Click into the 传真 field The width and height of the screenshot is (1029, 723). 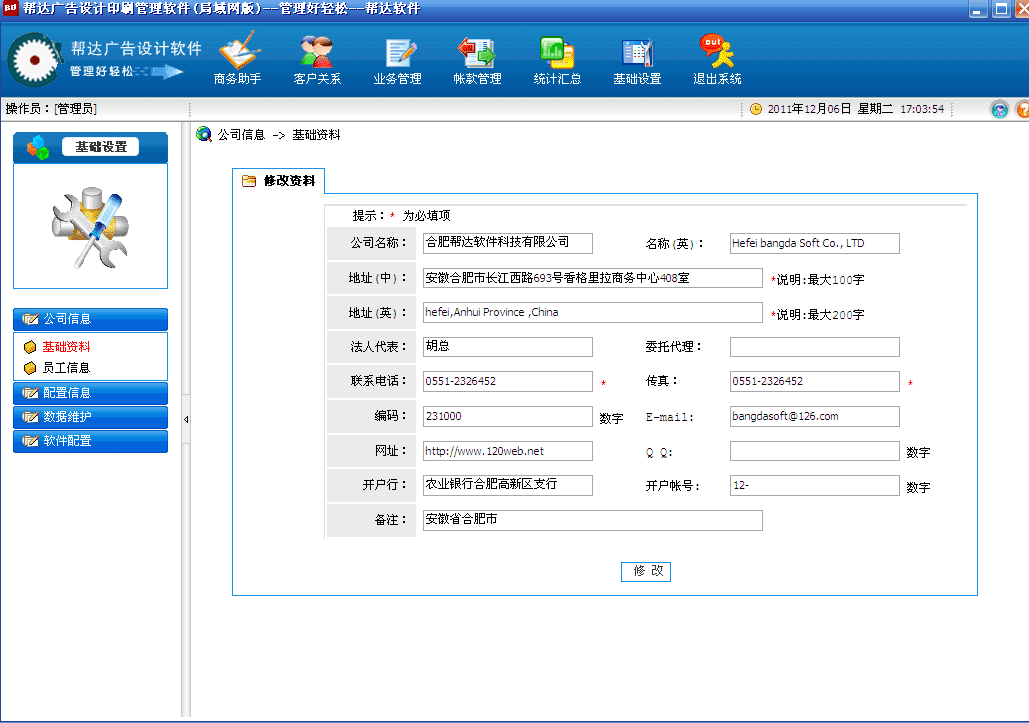[x=814, y=381]
